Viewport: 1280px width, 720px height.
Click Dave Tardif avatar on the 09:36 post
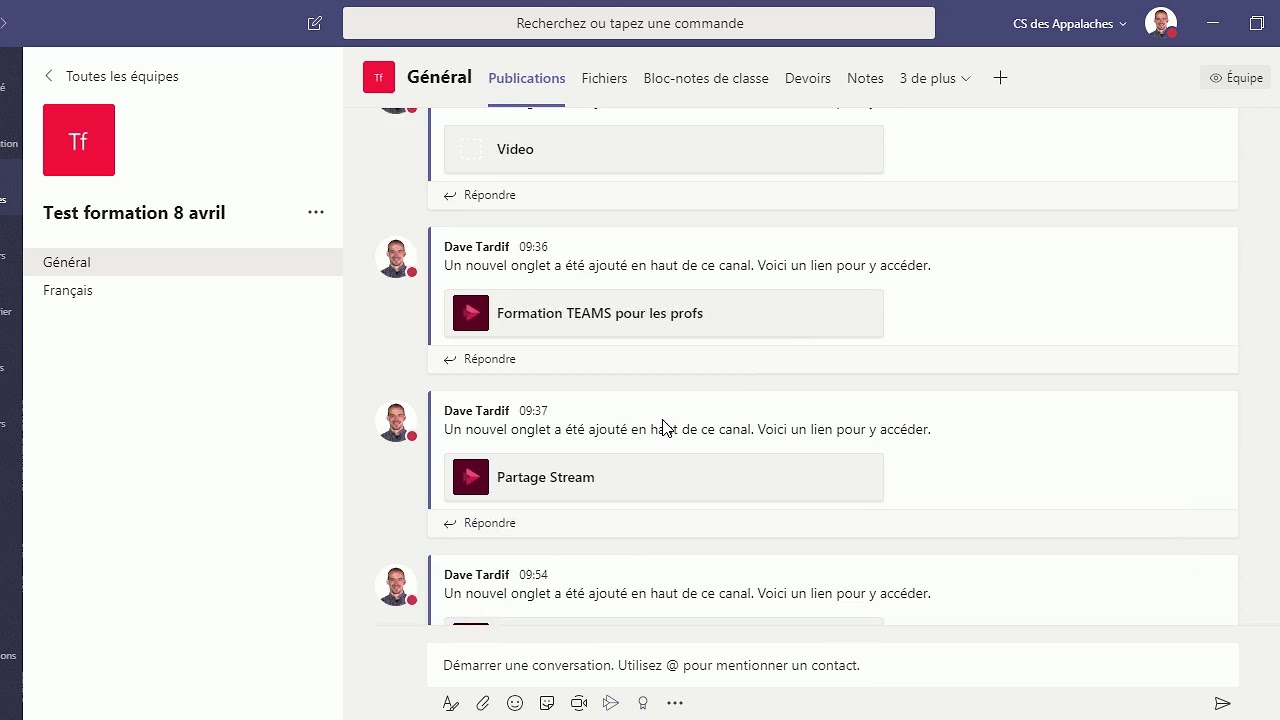396,257
